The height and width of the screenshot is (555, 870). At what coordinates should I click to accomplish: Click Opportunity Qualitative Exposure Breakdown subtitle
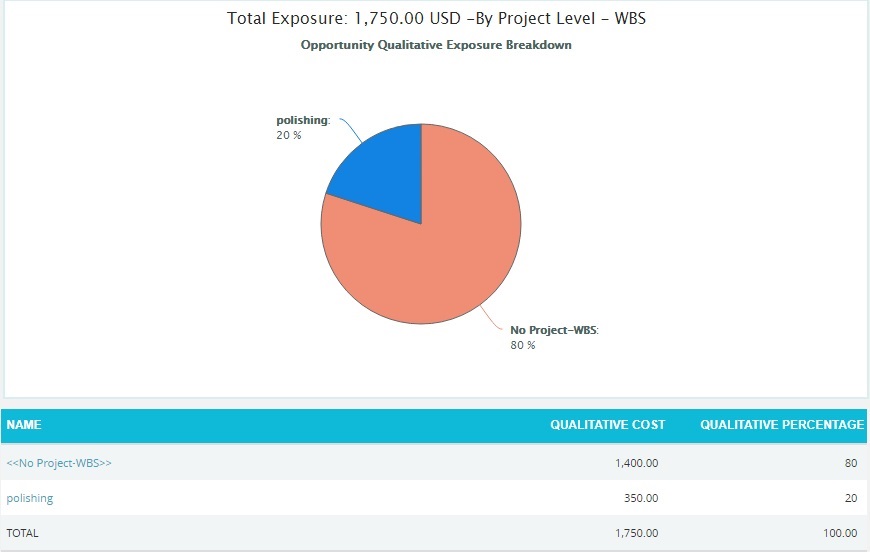tap(436, 45)
